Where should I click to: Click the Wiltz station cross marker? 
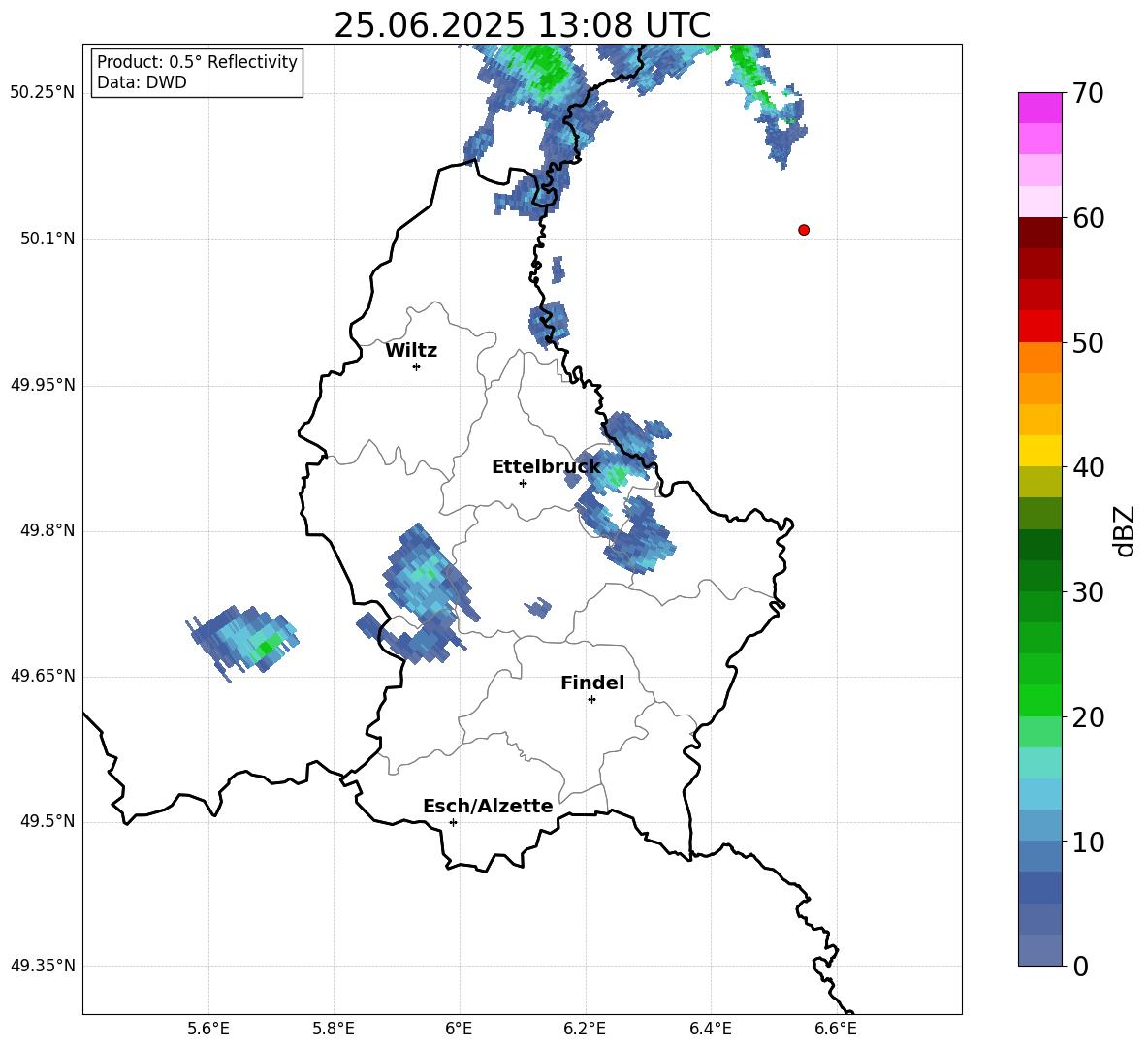coord(417,366)
